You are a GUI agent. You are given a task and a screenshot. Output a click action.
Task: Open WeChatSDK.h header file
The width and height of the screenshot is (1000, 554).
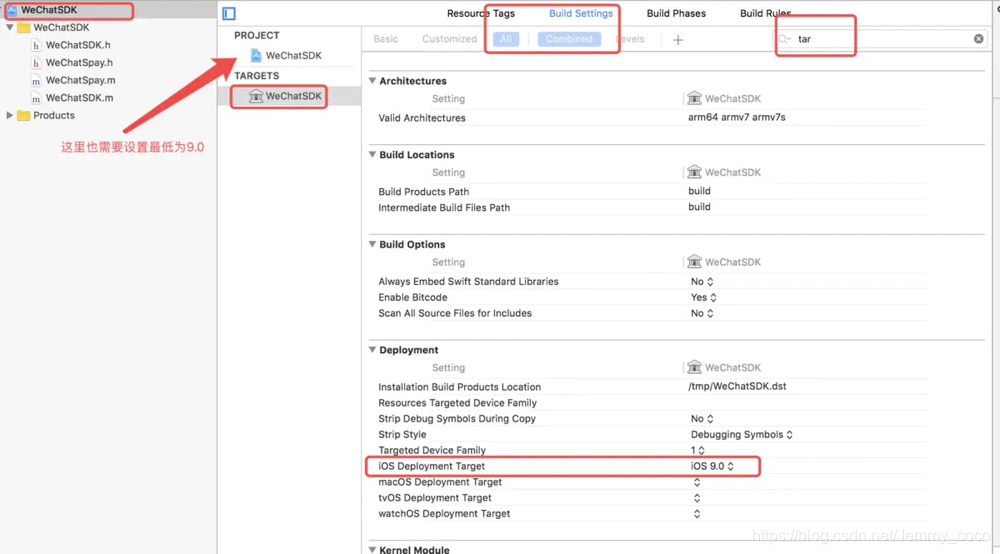pyautogui.click(x=78, y=45)
